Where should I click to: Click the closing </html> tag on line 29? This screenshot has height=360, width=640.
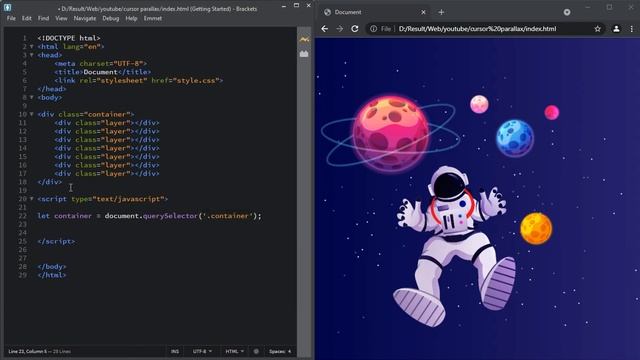tap(52, 275)
